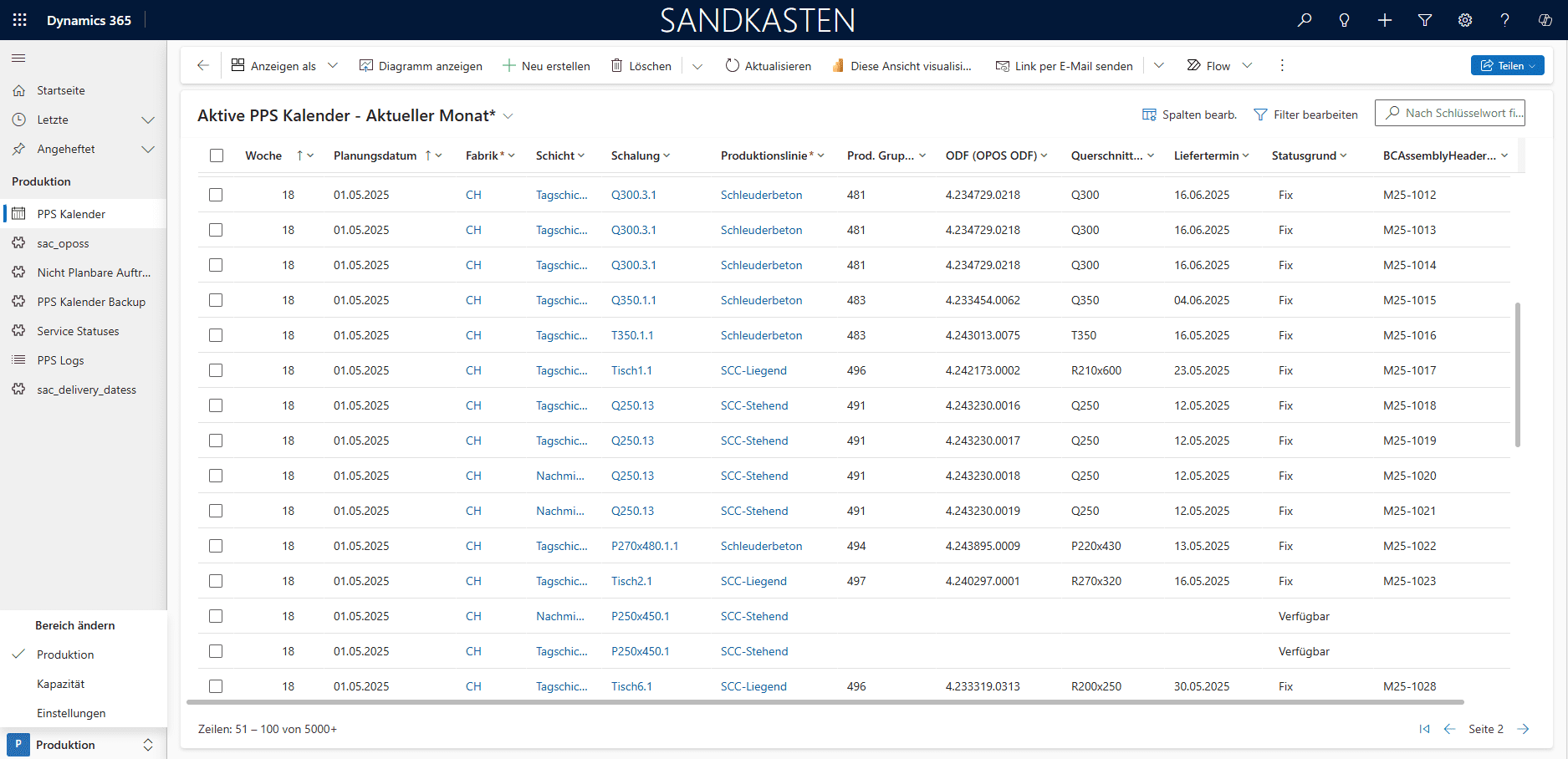Open PPS Logs in sidebar

click(x=60, y=360)
